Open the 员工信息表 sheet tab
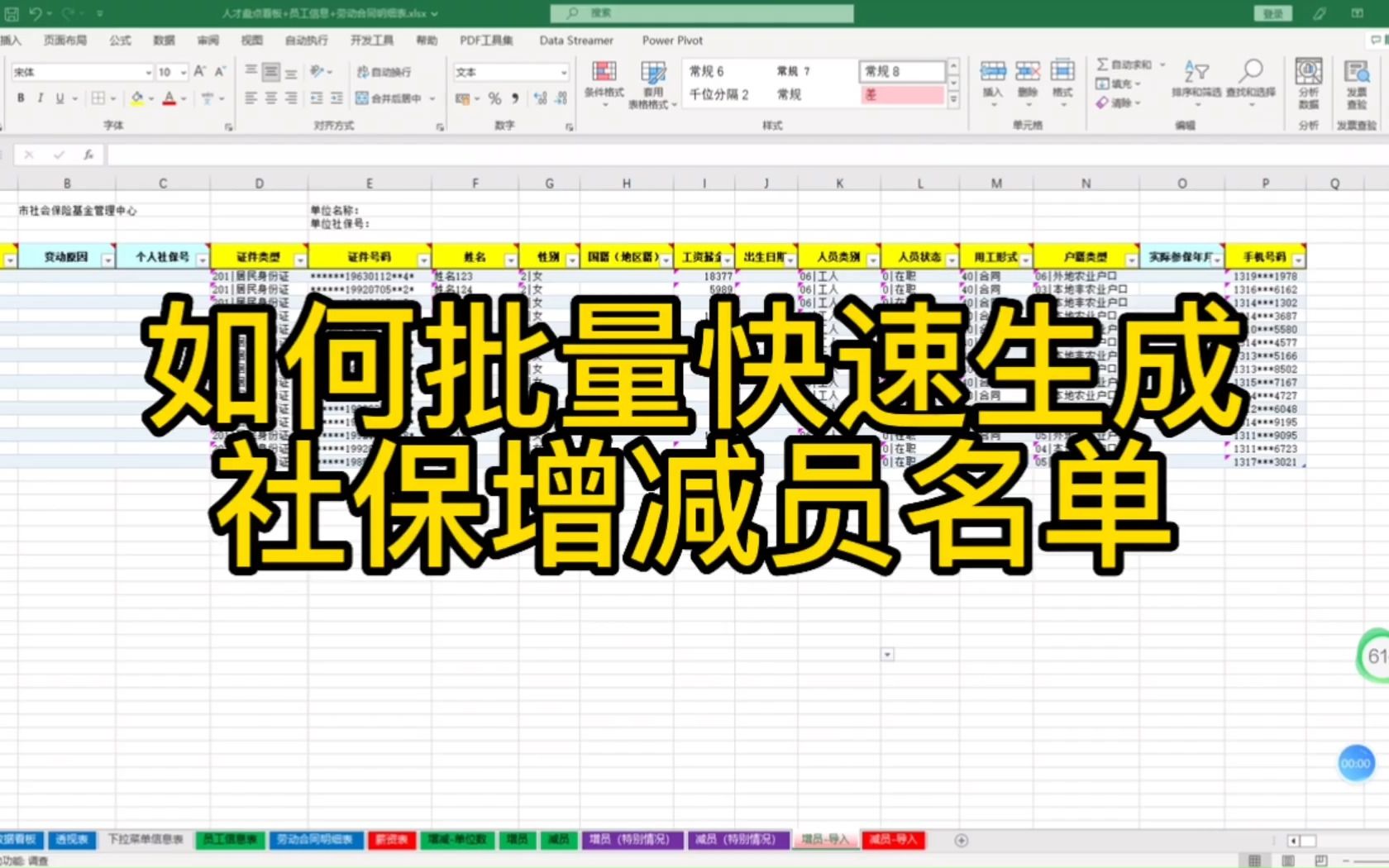 (230, 839)
